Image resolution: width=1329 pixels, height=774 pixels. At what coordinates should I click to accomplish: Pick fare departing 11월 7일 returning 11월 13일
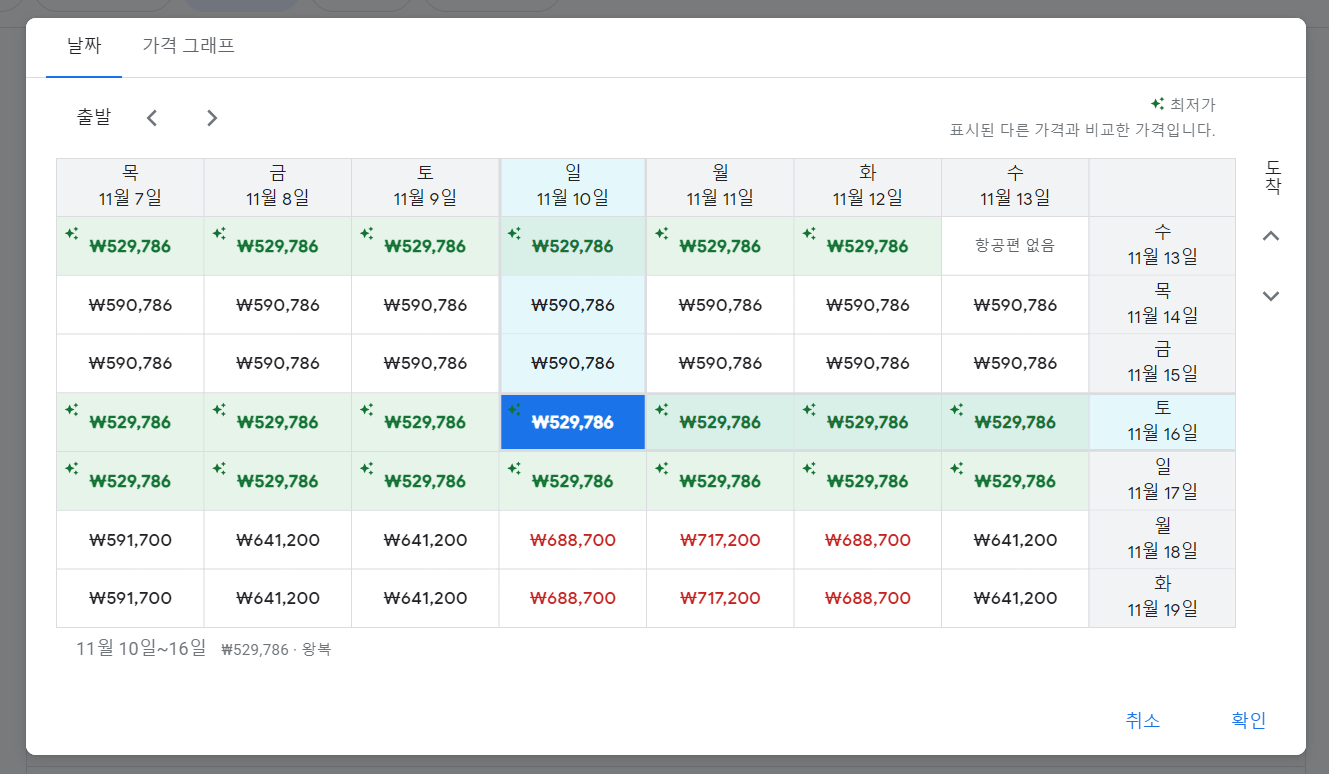click(130, 246)
